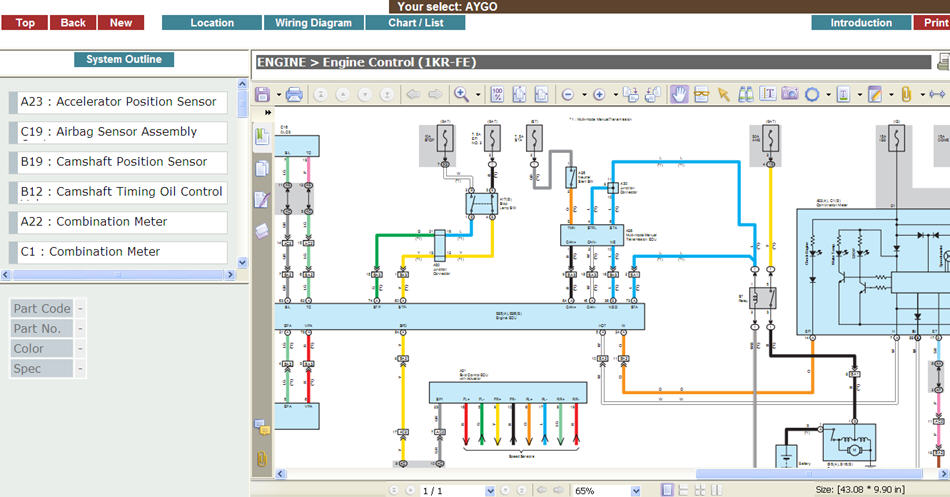Click the binoculars search icon

tap(746, 95)
